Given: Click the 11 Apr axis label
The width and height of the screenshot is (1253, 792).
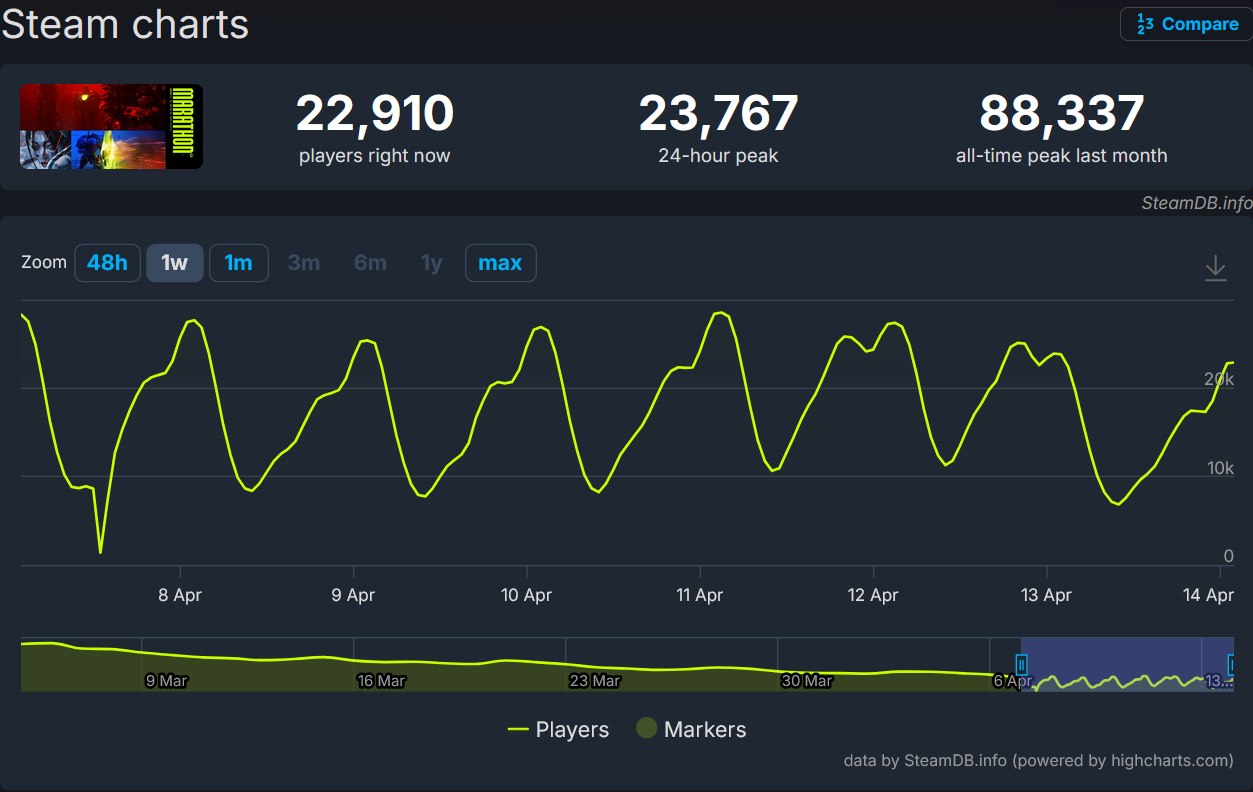Looking at the screenshot, I should (x=700, y=595).
